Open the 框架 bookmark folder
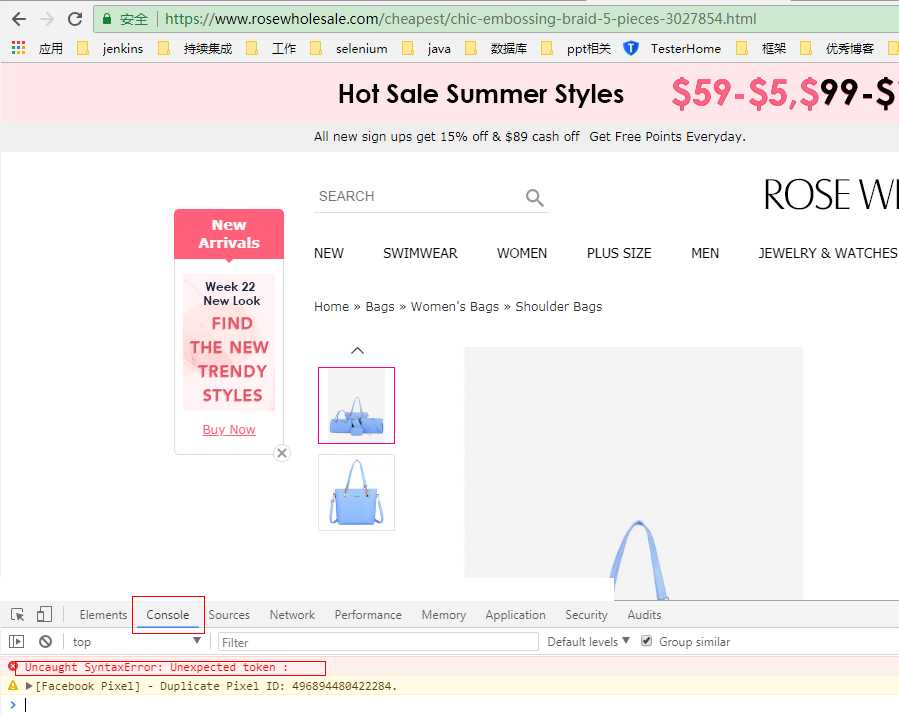Screen dimensions: 899x716 click(x=761, y=49)
